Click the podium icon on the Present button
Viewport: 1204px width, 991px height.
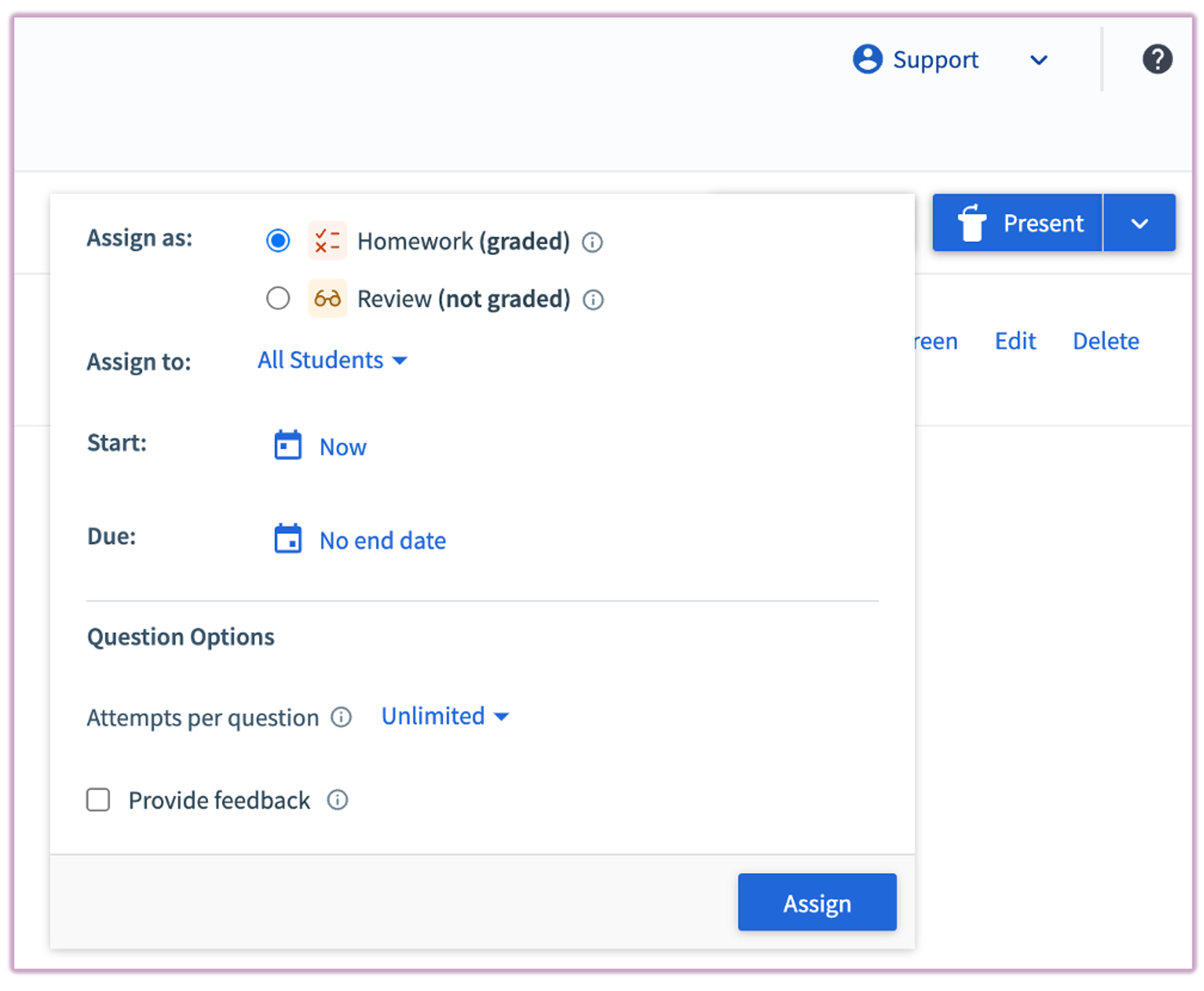[972, 223]
